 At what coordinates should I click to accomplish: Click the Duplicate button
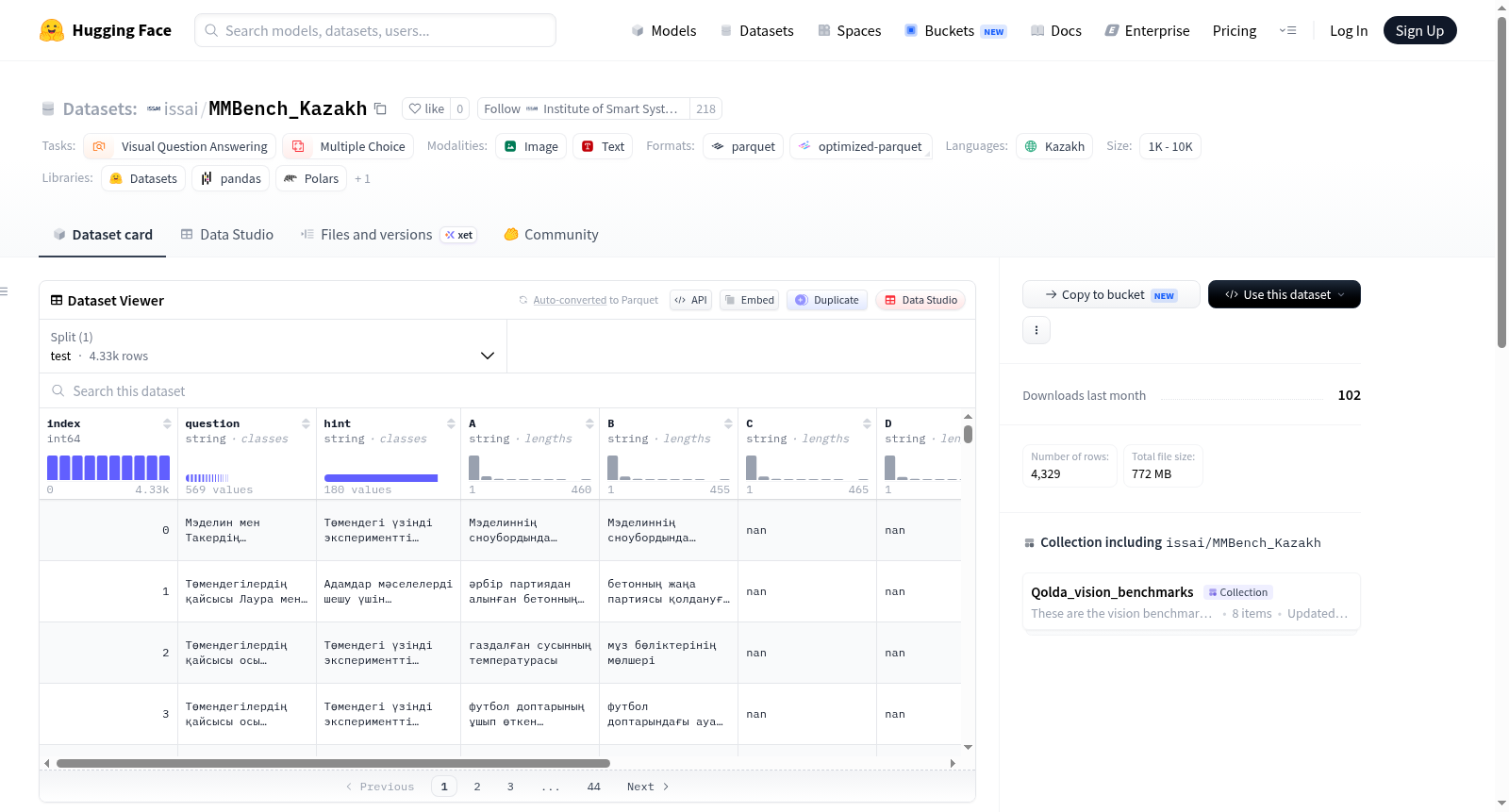pyautogui.click(x=827, y=300)
